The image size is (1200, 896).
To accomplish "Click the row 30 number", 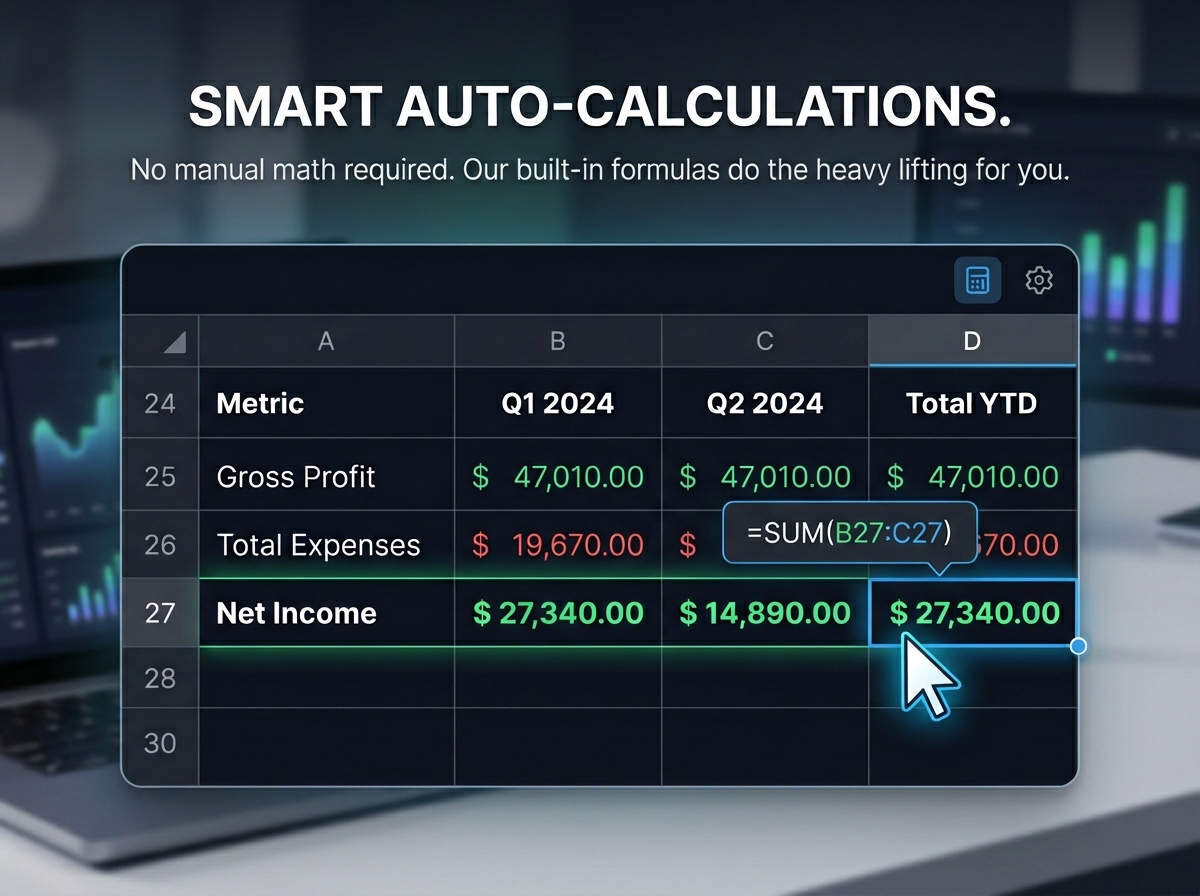I will (x=160, y=743).
